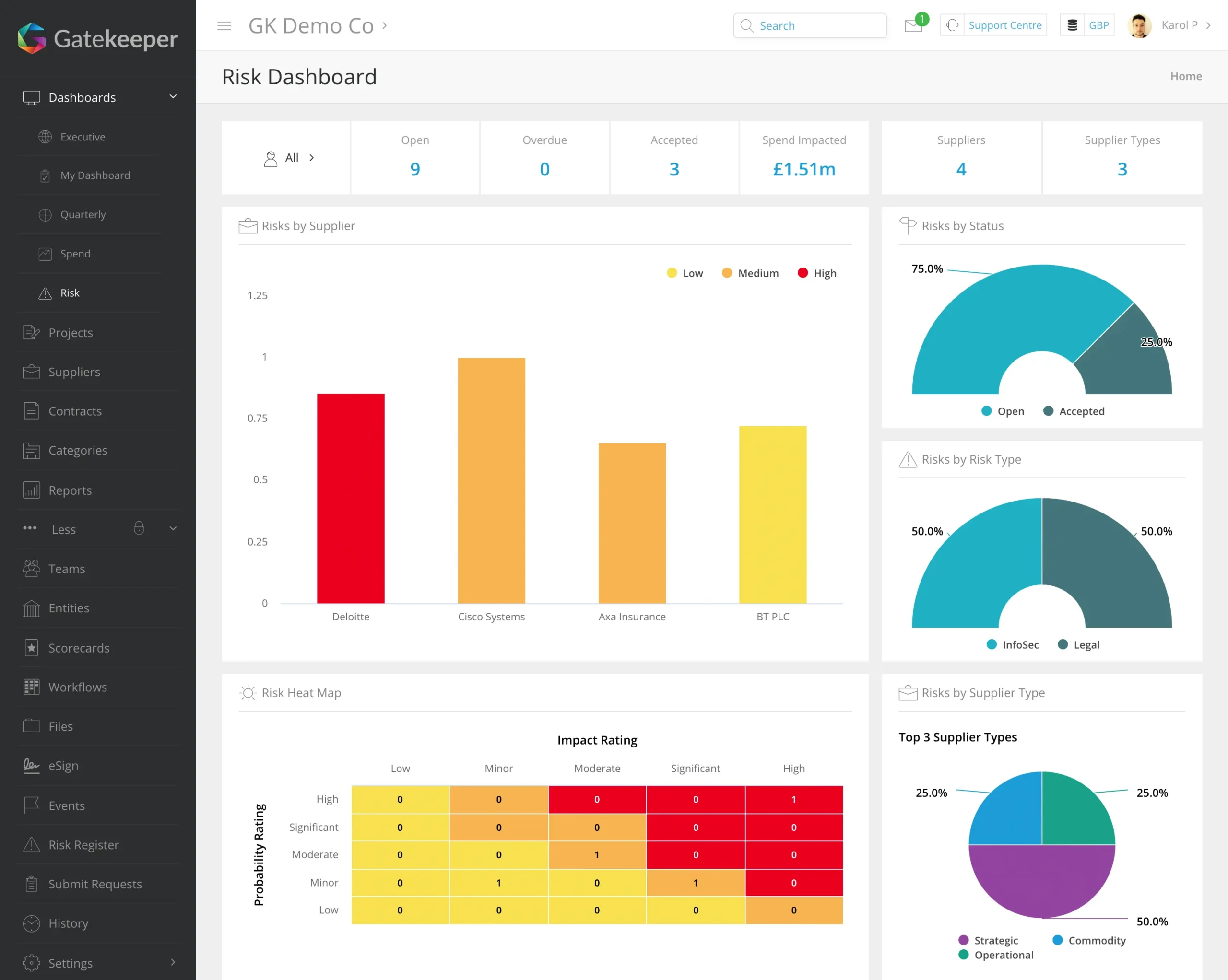This screenshot has height=980, width=1228.
Task: Expand the Dashboards sidebar section
Action: (x=173, y=97)
